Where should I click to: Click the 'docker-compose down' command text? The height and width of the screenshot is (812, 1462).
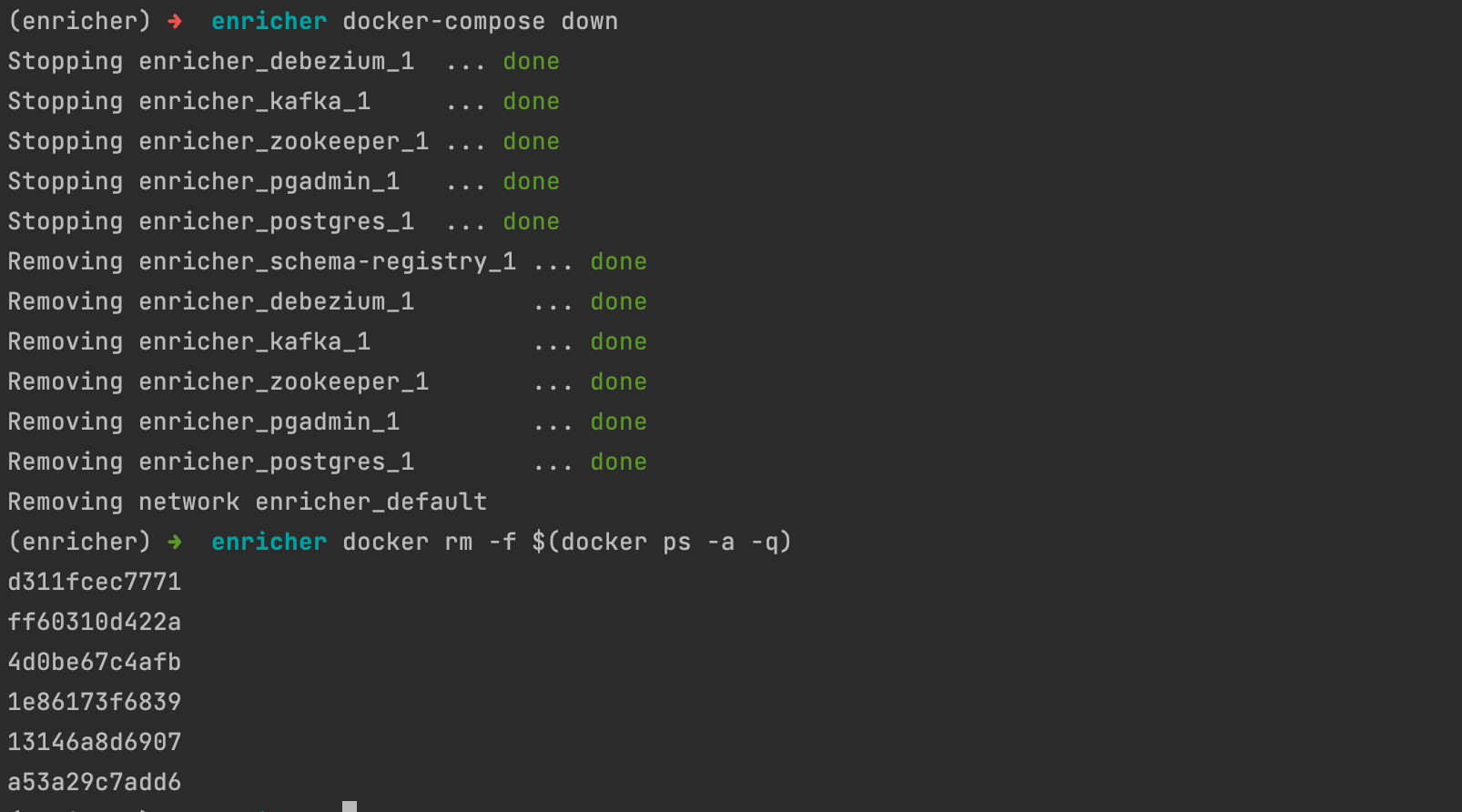(x=481, y=21)
